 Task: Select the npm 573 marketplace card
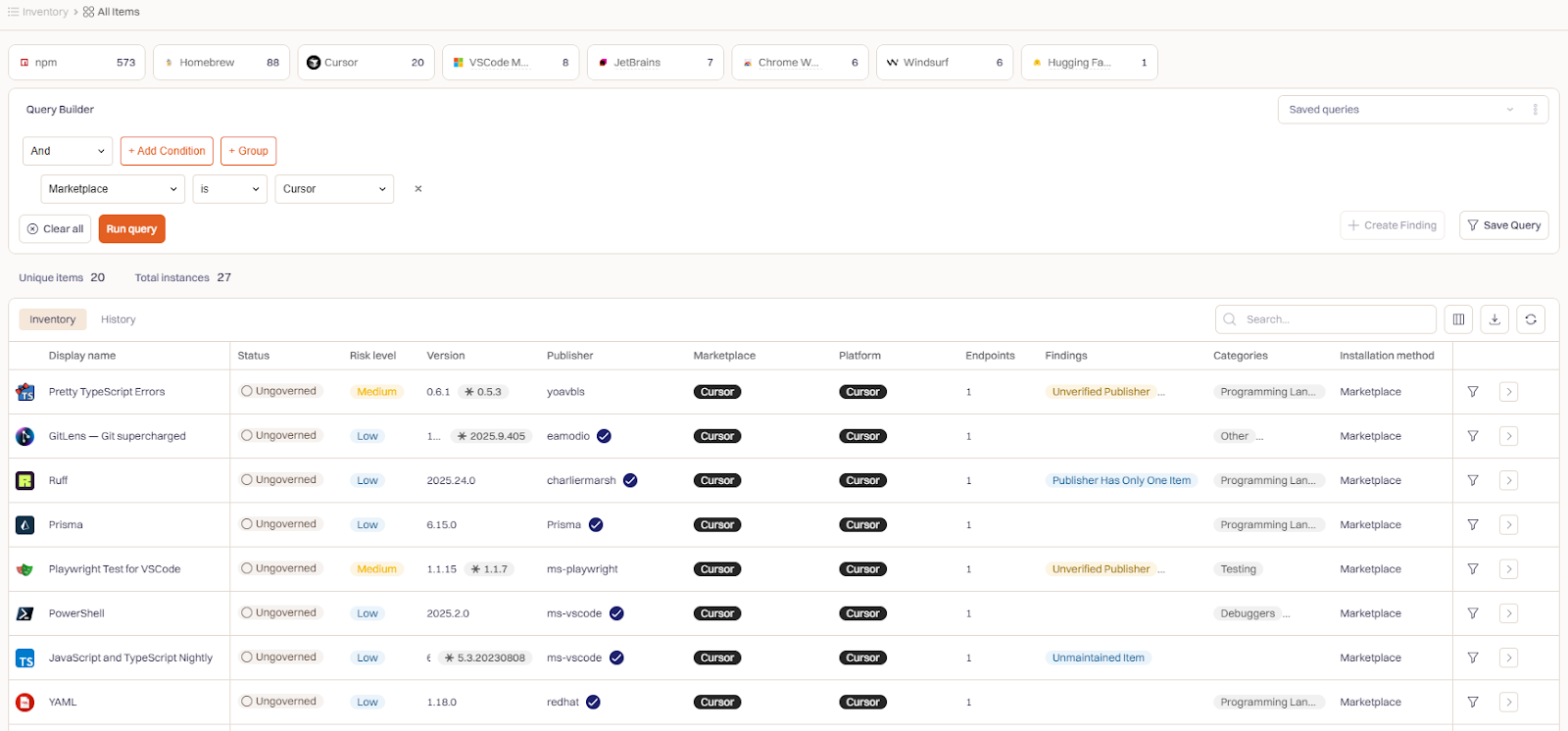tap(77, 63)
